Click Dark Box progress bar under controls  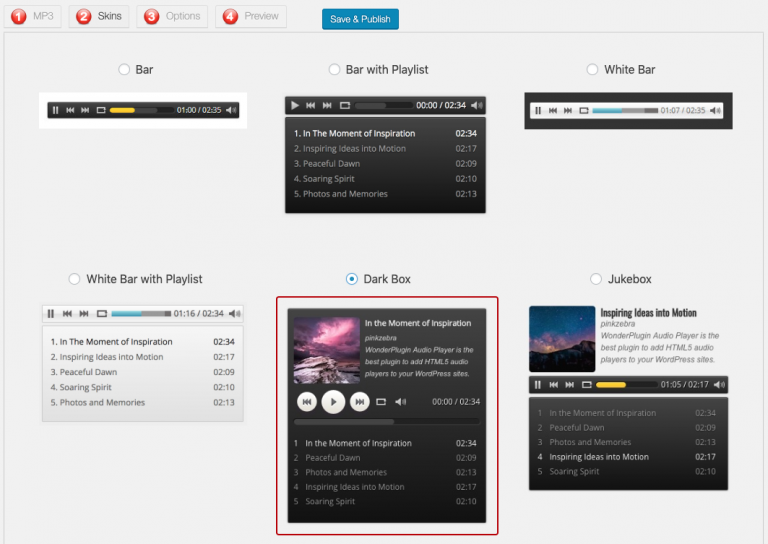pyautogui.click(x=386, y=422)
